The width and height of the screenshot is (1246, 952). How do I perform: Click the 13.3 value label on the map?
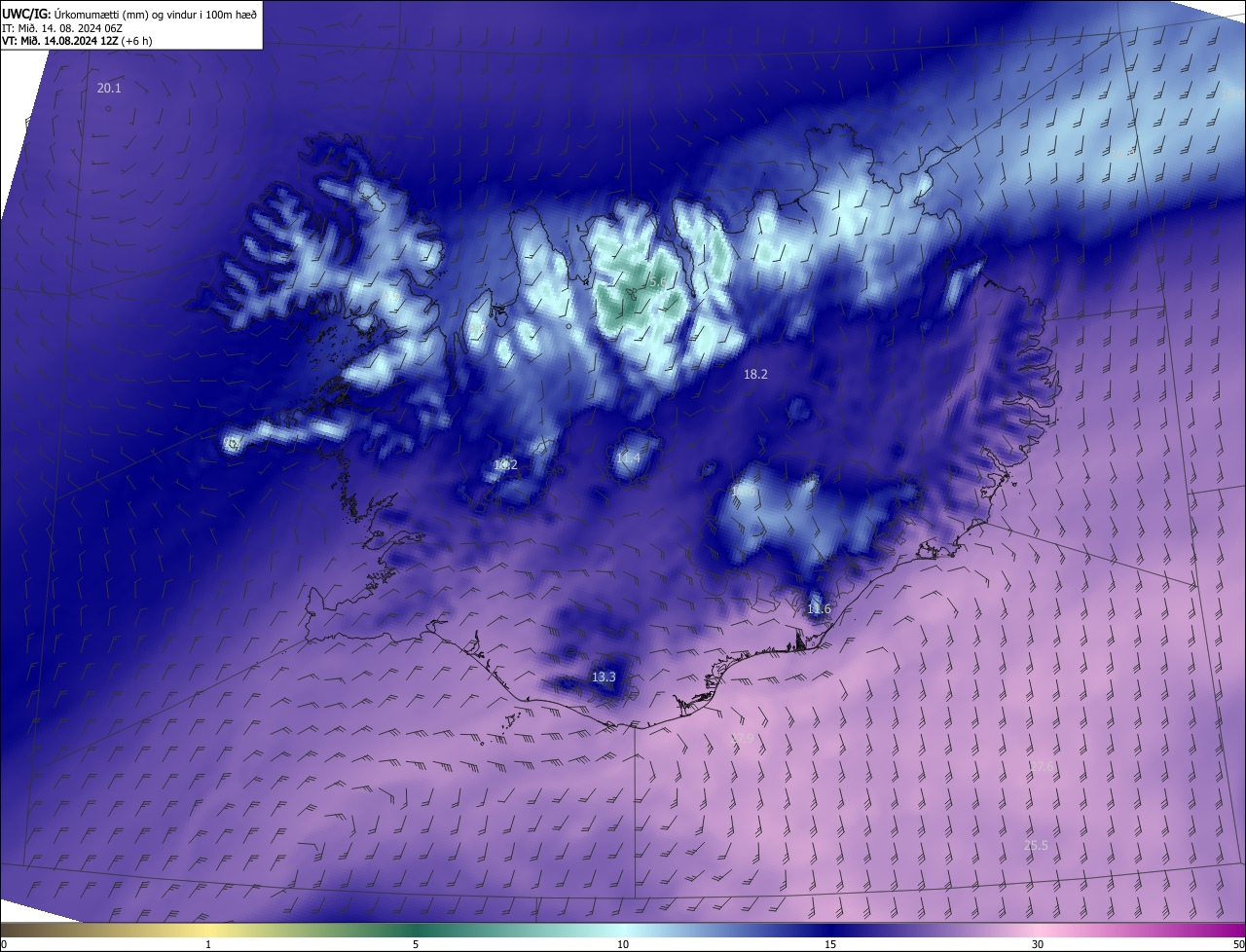click(604, 677)
